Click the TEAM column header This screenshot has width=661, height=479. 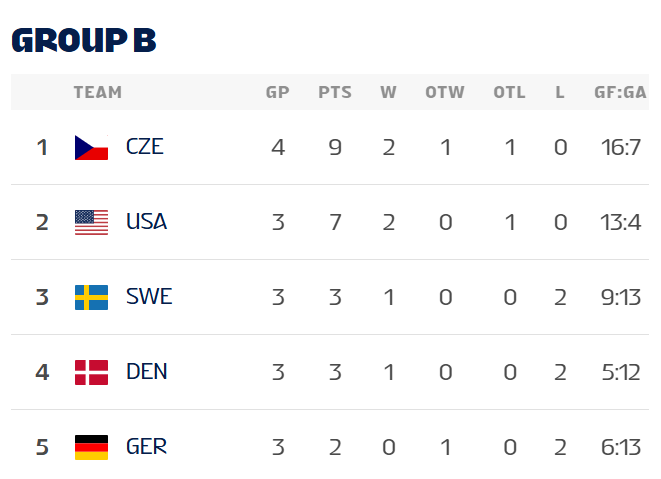(98, 92)
